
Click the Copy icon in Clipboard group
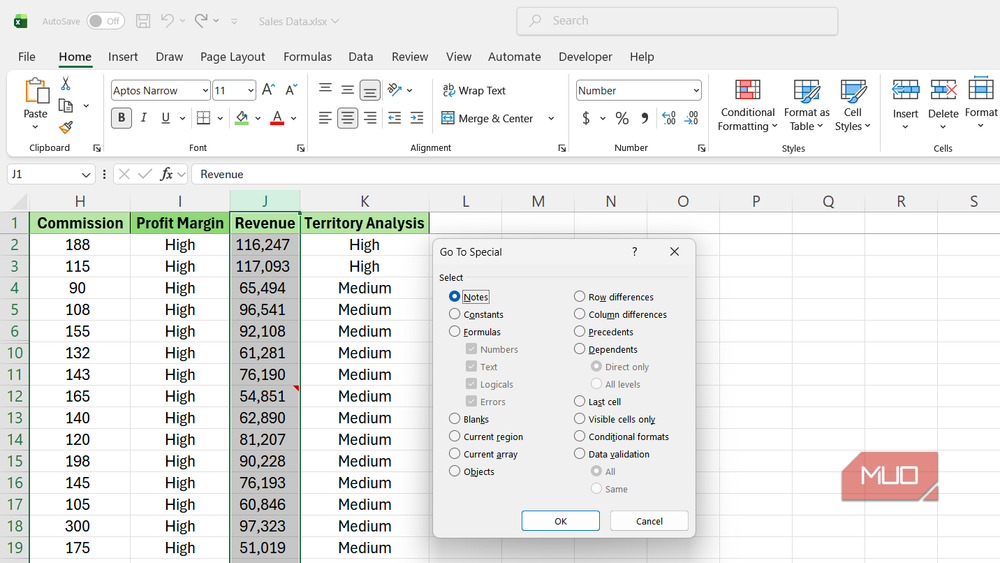(65, 106)
